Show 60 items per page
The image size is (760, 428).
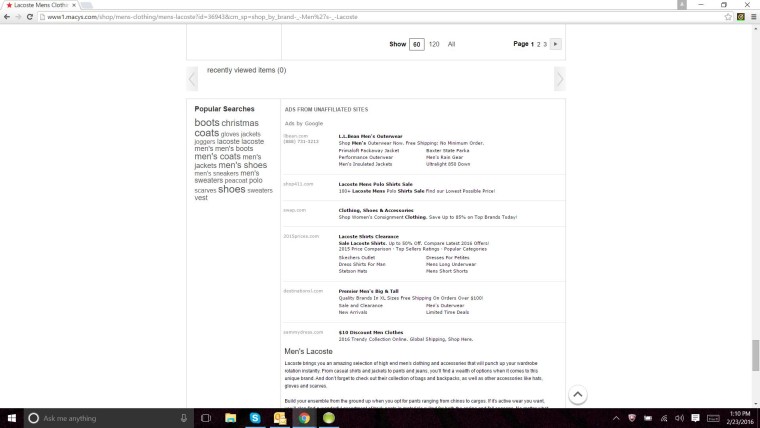pos(417,44)
